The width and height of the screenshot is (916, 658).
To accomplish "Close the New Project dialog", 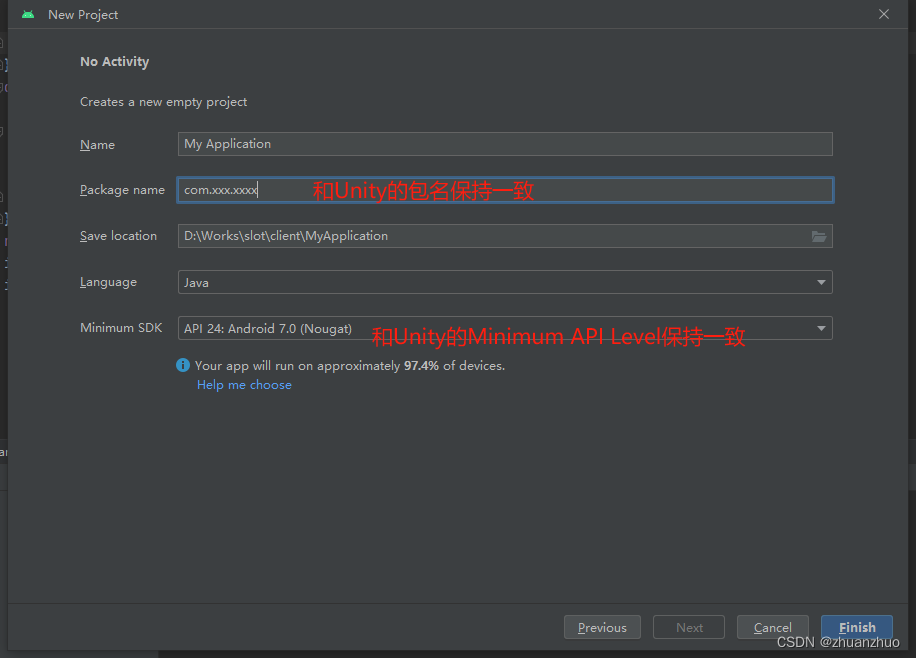I will 884,14.
